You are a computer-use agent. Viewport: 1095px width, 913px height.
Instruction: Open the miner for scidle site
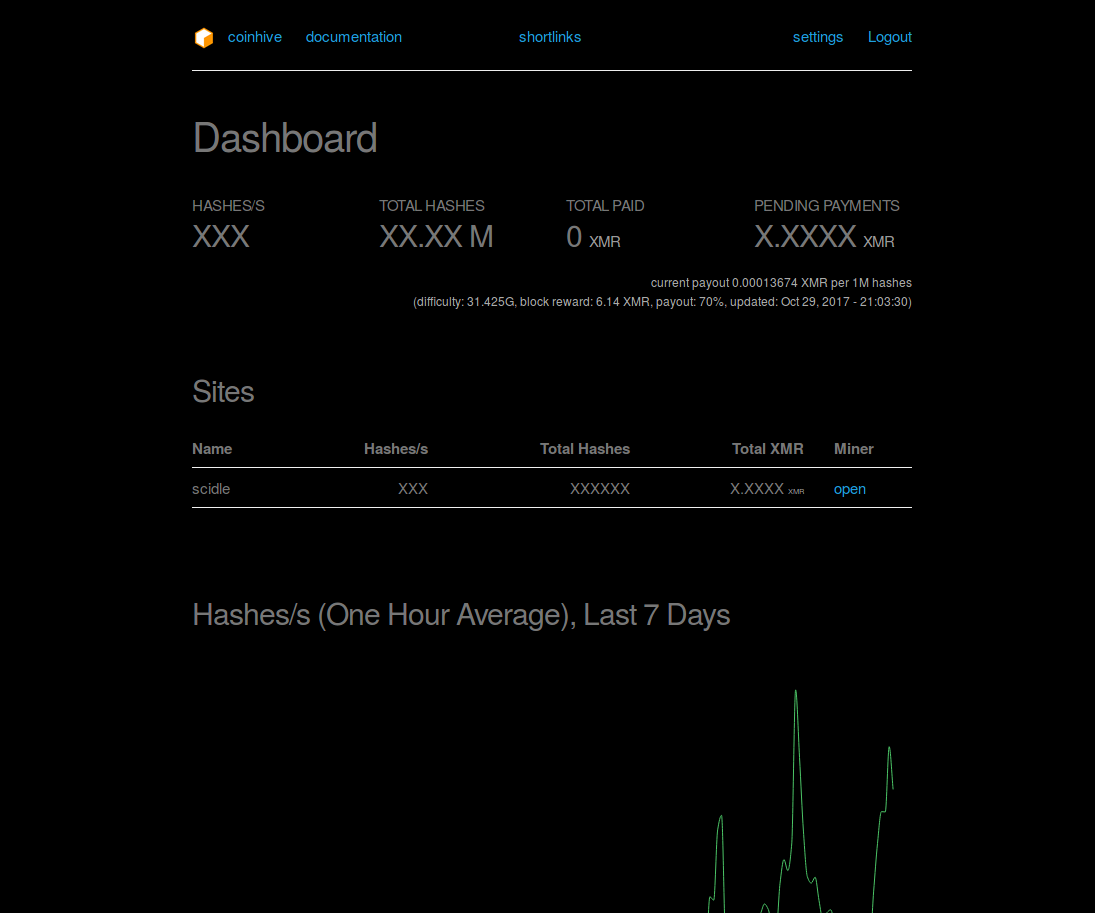(x=850, y=489)
